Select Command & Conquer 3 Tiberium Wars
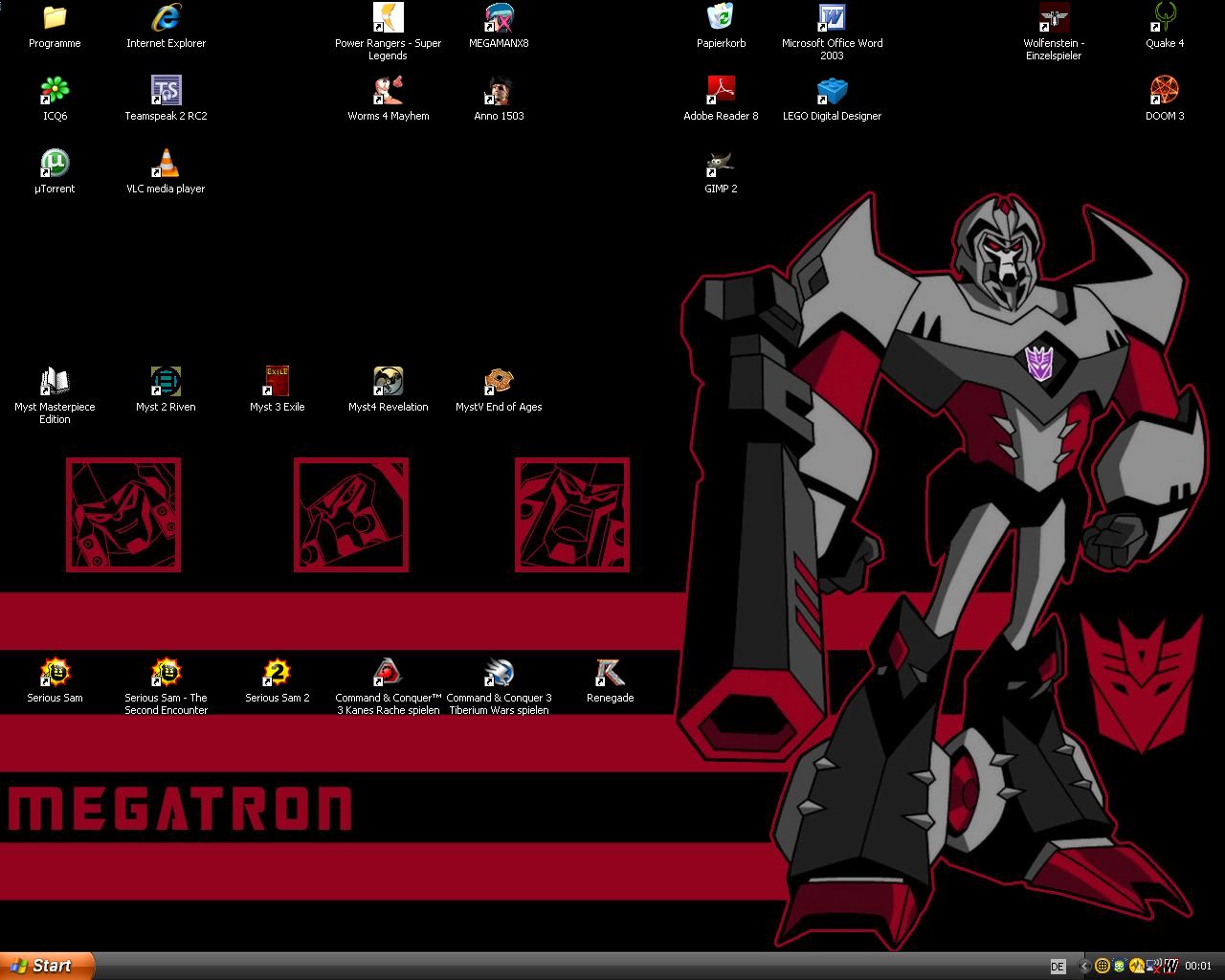Screen dimensions: 1225x980 [499, 687]
